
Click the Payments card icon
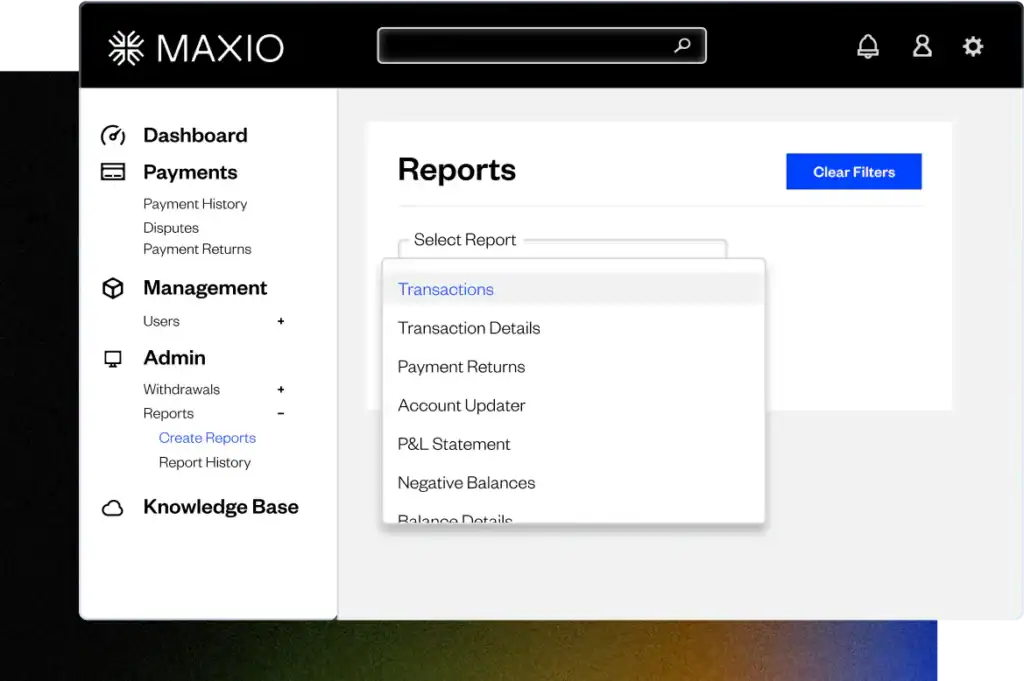click(113, 172)
